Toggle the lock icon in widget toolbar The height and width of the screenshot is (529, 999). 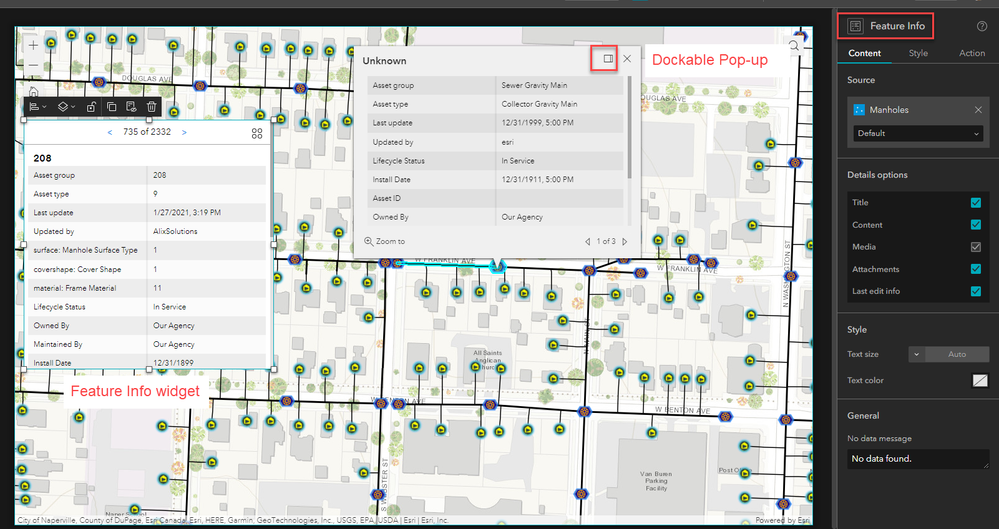[91, 107]
